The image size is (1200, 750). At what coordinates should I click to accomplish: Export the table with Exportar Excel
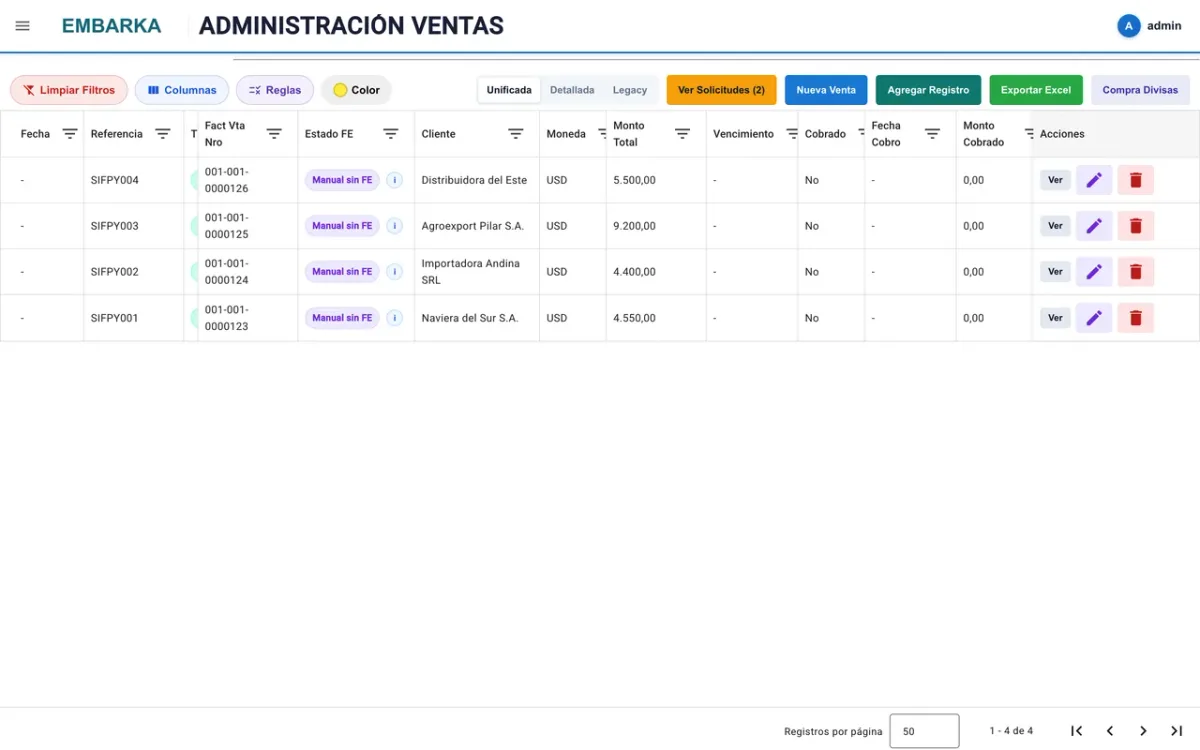tap(1036, 90)
